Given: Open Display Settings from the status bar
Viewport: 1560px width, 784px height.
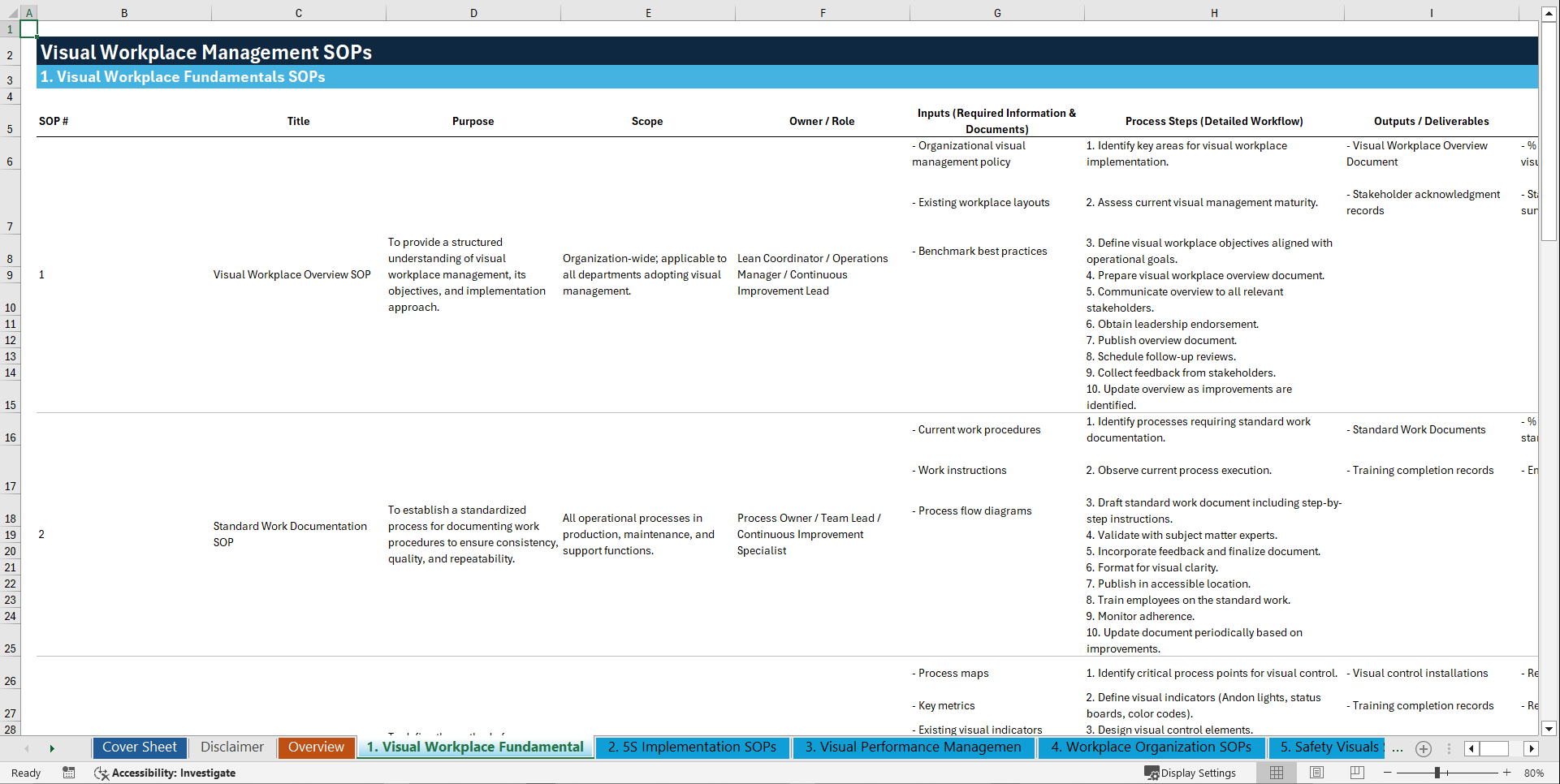Looking at the screenshot, I should point(1191,773).
